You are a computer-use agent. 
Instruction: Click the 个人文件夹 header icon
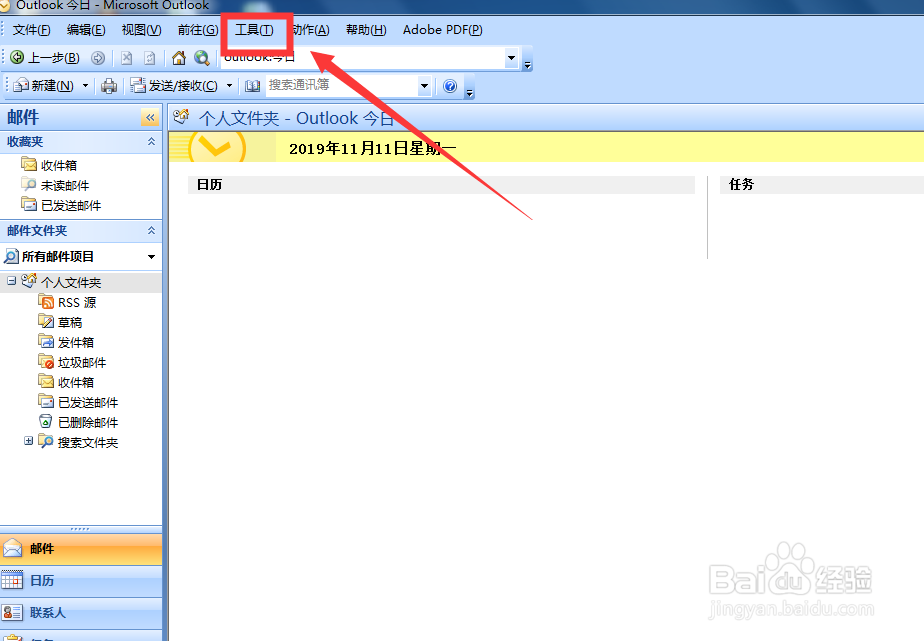[182, 117]
